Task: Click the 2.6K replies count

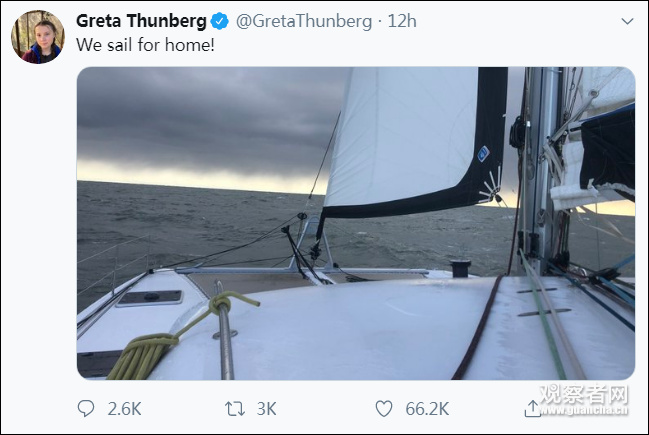Action: pos(122,408)
